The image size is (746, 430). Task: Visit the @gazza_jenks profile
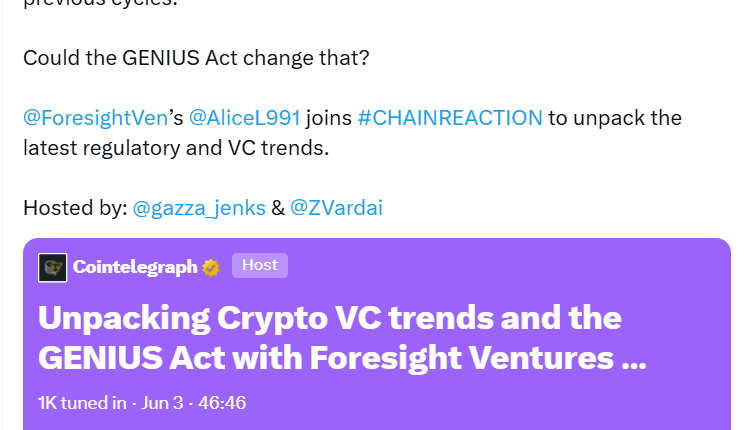coord(199,208)
